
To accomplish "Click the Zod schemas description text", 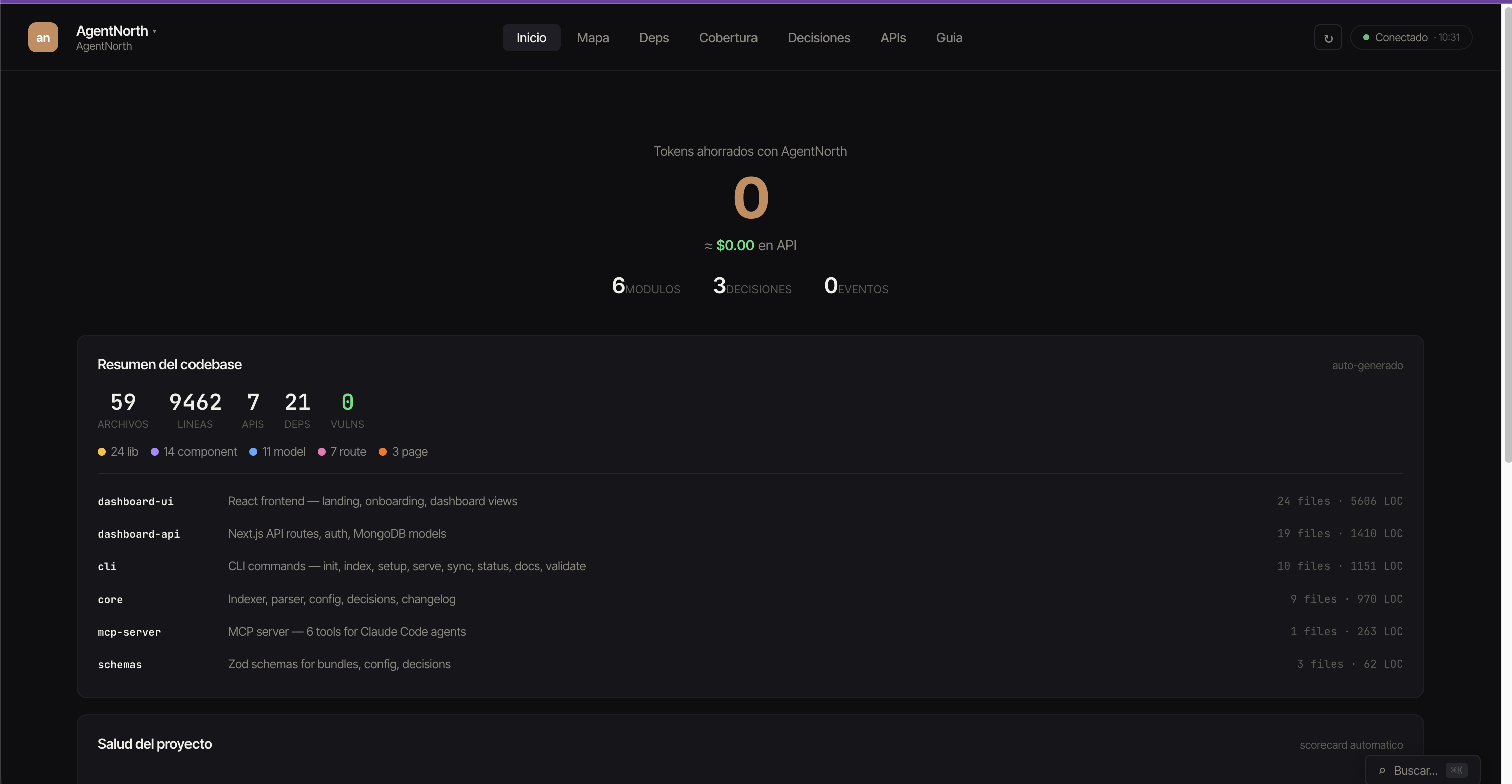I will coord(339,664).
